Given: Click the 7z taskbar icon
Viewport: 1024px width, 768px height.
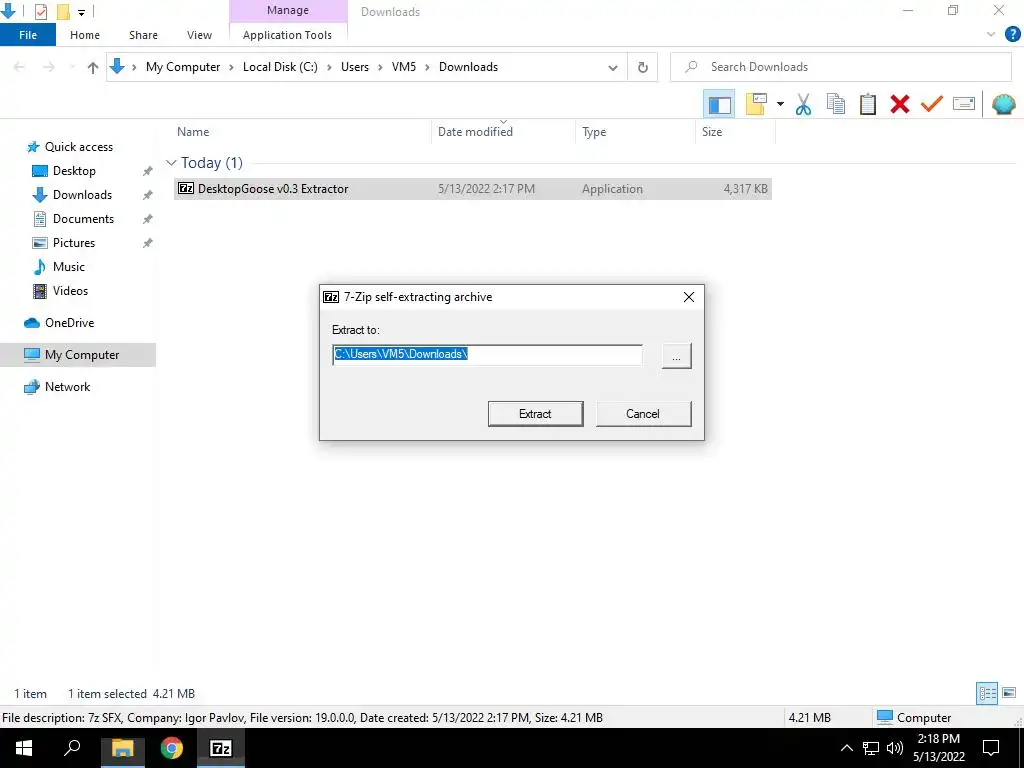Looking at the screenshot, I should (x=221, y=748).
